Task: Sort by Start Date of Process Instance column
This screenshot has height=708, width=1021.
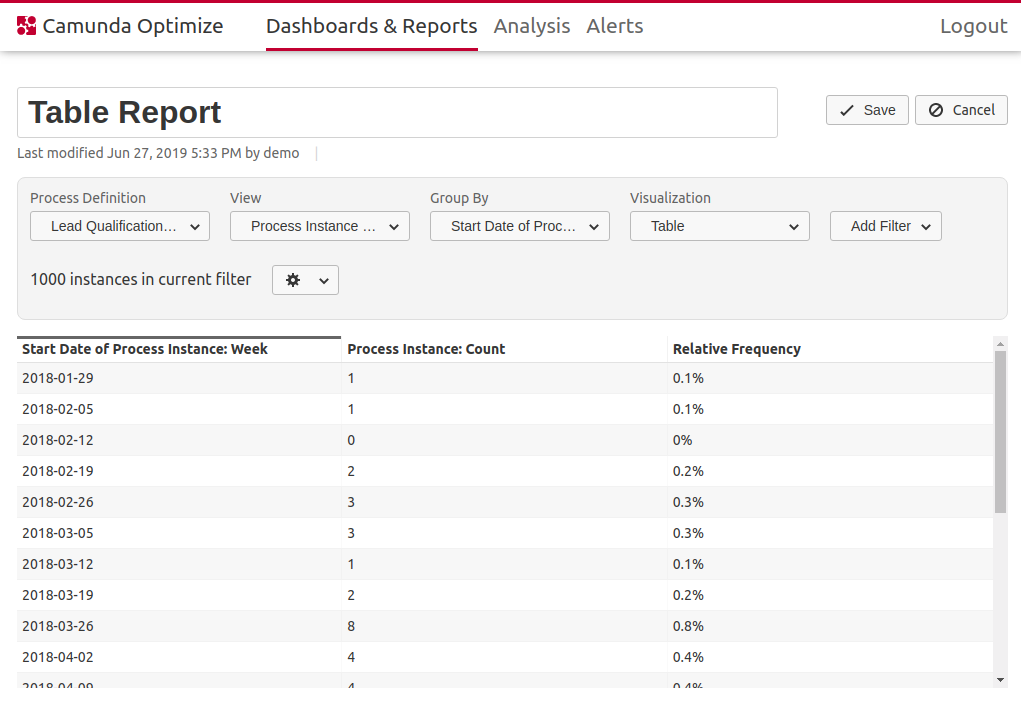Action: 145,349
